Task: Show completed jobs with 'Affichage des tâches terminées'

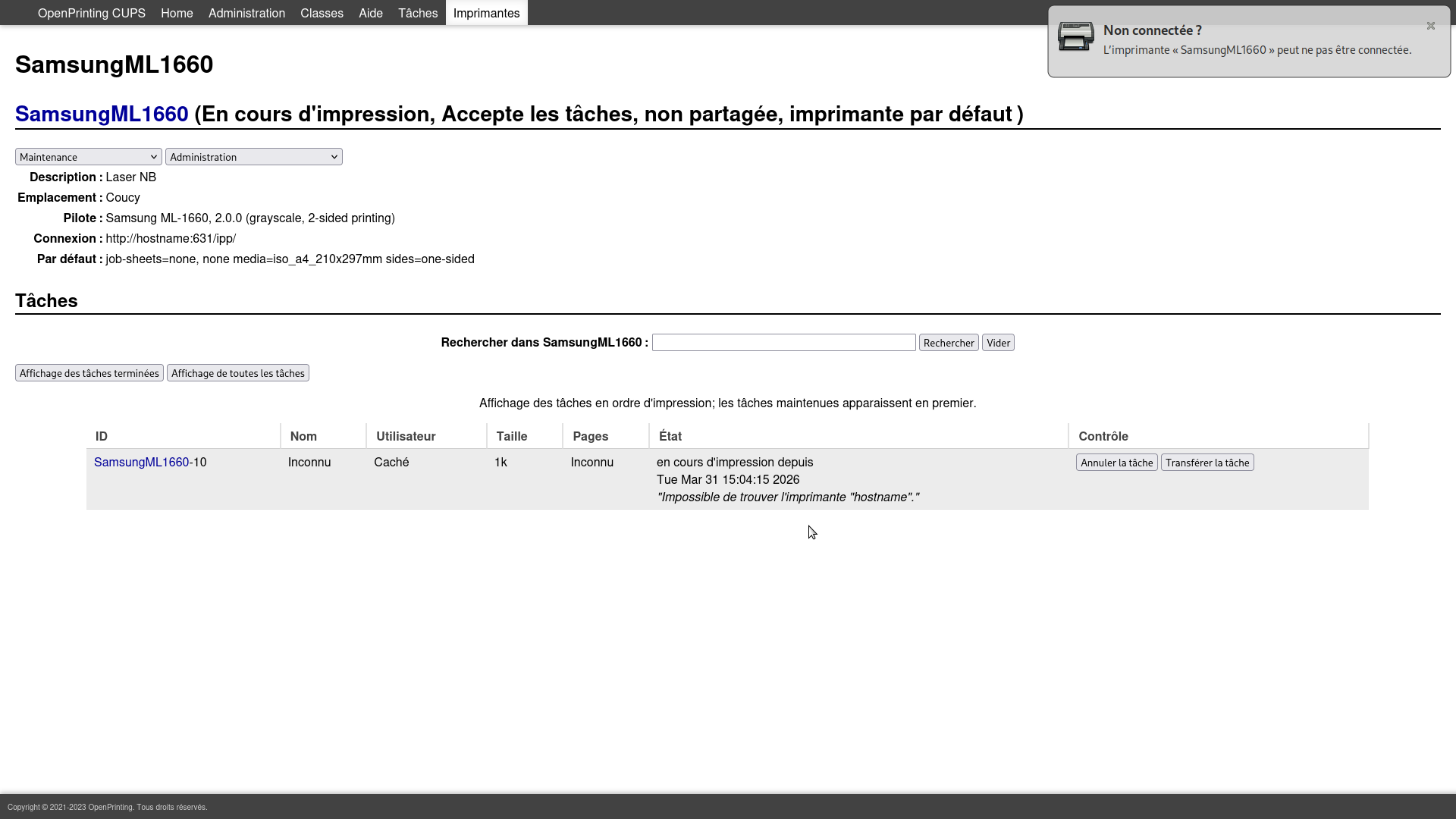Action: 89,373
